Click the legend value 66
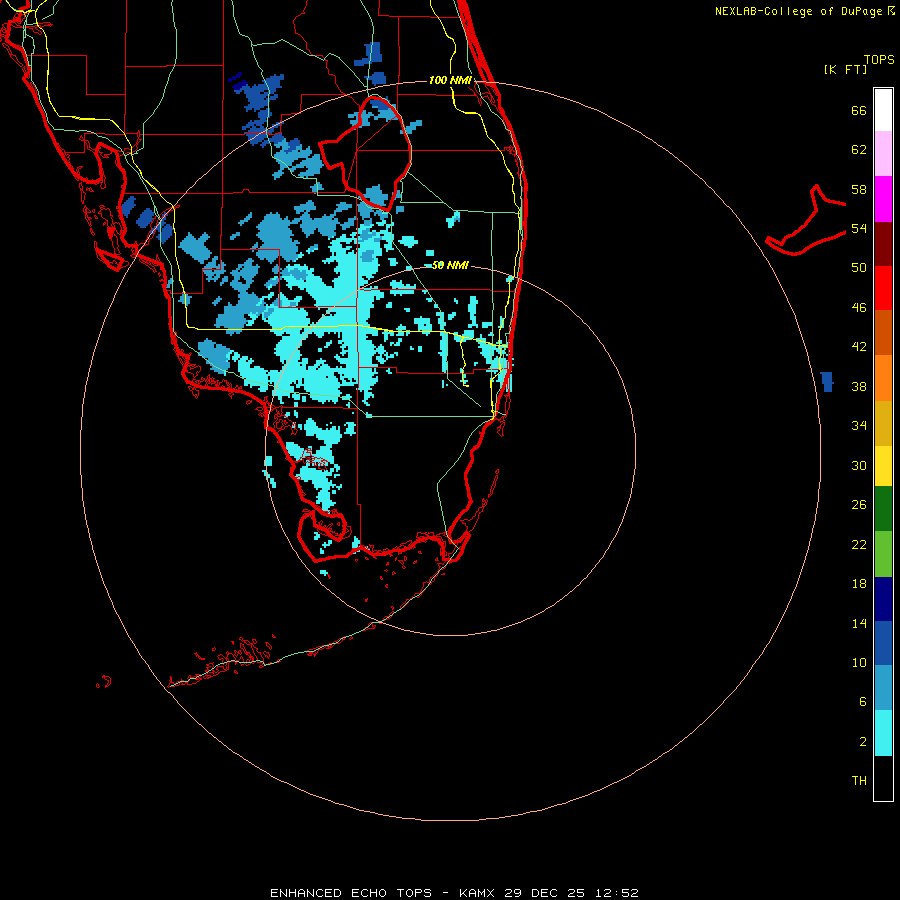The image size is (900, 900). [x=859, y=110]
